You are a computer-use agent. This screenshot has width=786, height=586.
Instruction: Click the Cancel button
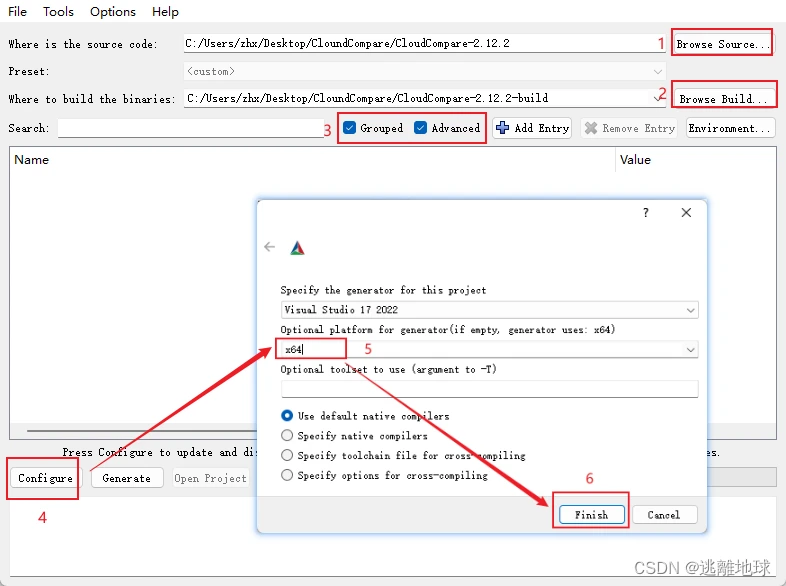point(664,515)
